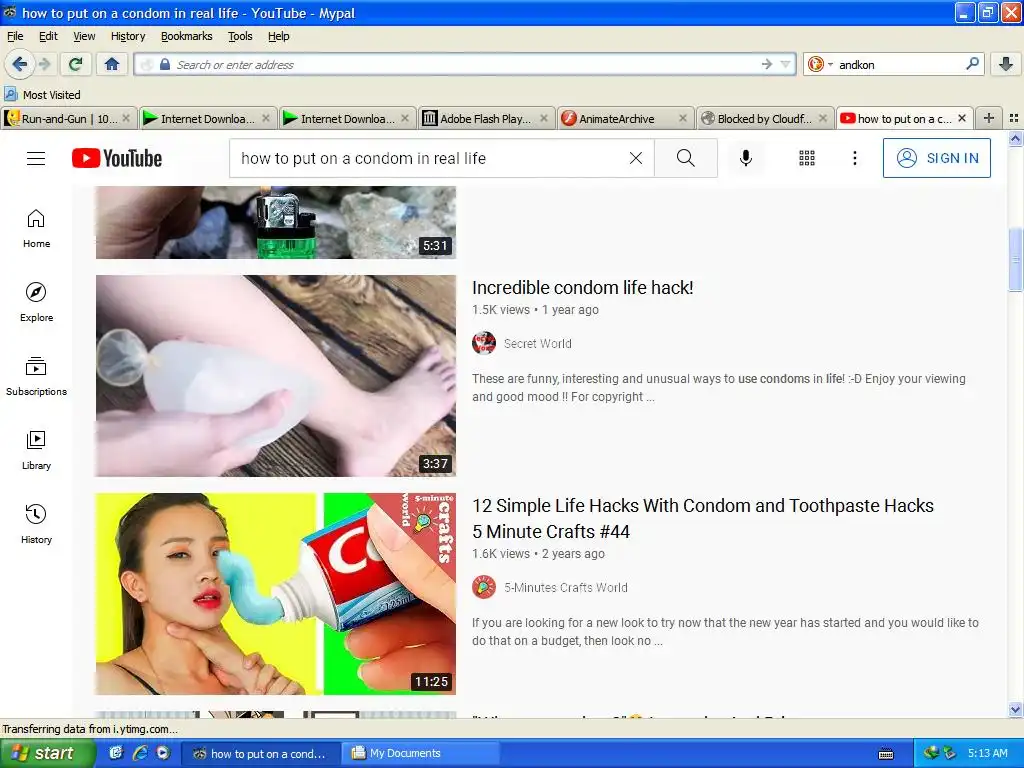The height and width of the screenshot is (768, 1024).
Task: Open Explore in YouTube sidebar
Action: (37, 302)
